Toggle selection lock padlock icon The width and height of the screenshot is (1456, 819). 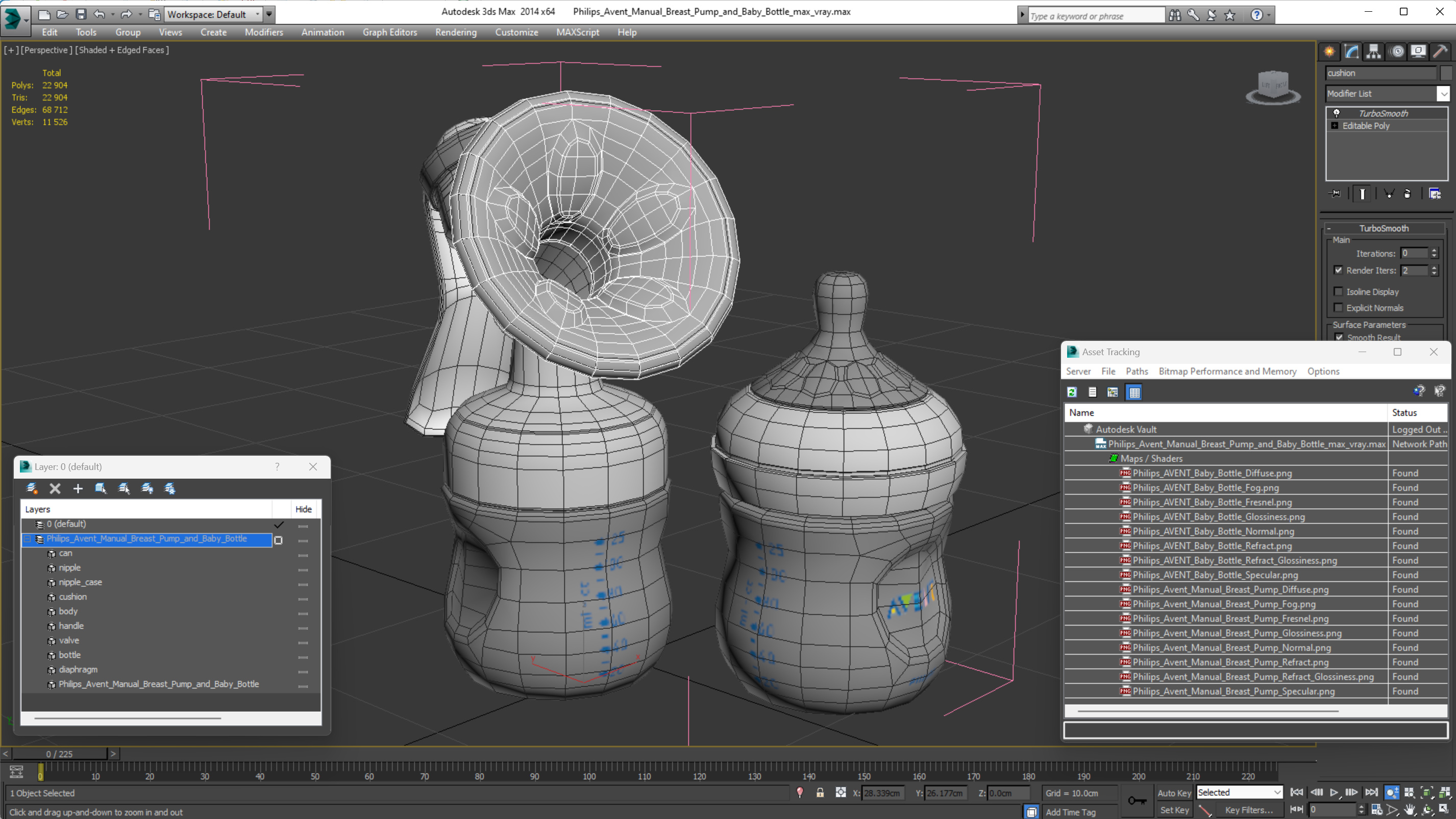[x=820, y=792]
